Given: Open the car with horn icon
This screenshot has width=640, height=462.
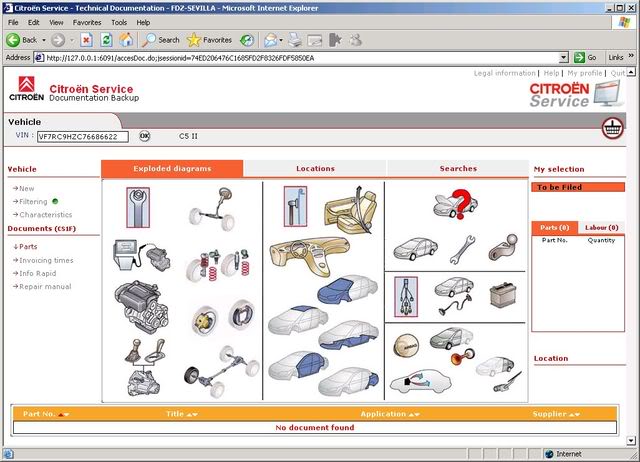Looking at the screenshot, I should click(453, 345).
